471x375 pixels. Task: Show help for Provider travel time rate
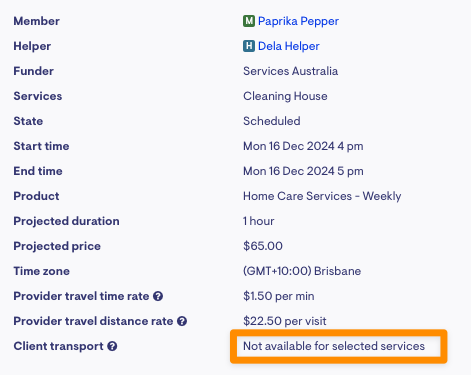point(158,296)
